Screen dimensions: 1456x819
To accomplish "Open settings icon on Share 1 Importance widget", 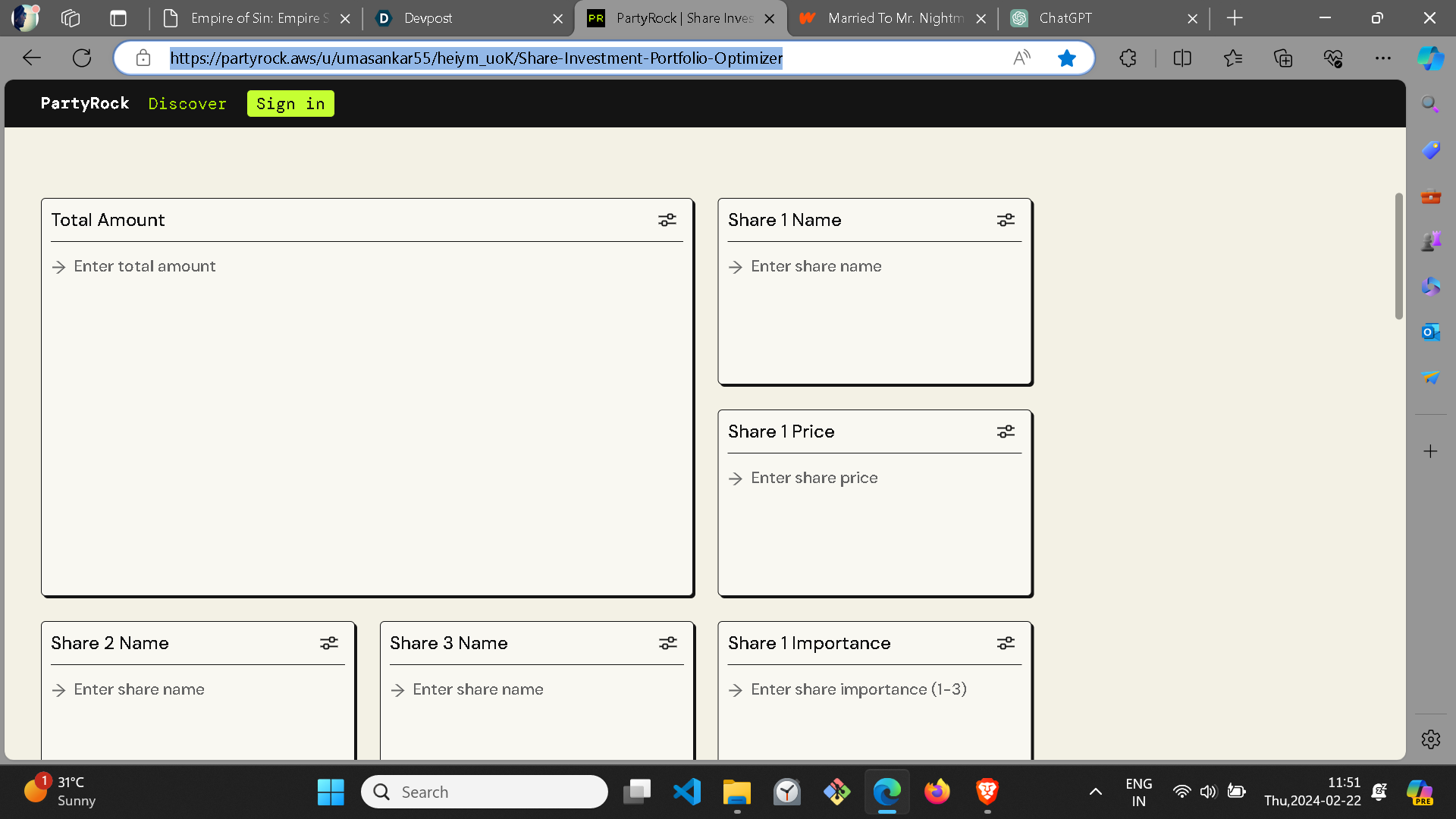I will click(x=1006, y=643).
